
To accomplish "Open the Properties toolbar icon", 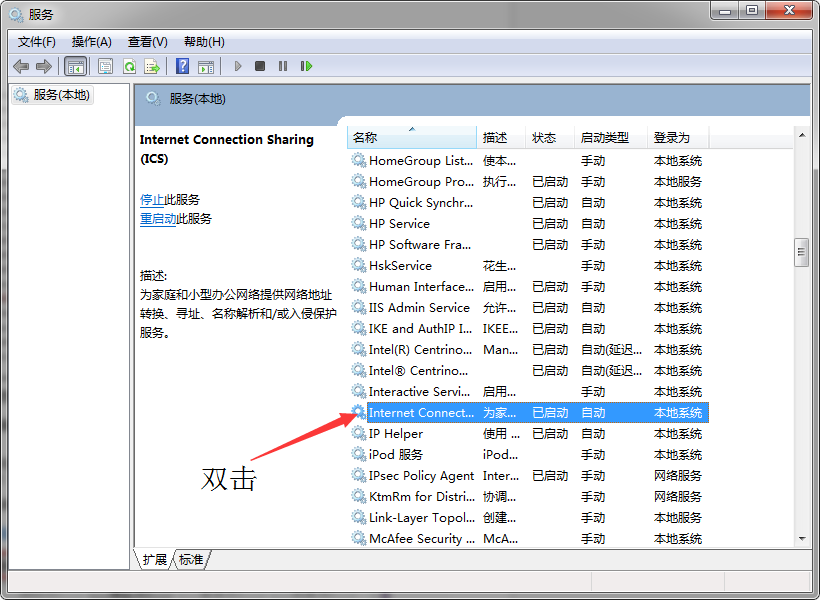I will click(x=105, y=65).
